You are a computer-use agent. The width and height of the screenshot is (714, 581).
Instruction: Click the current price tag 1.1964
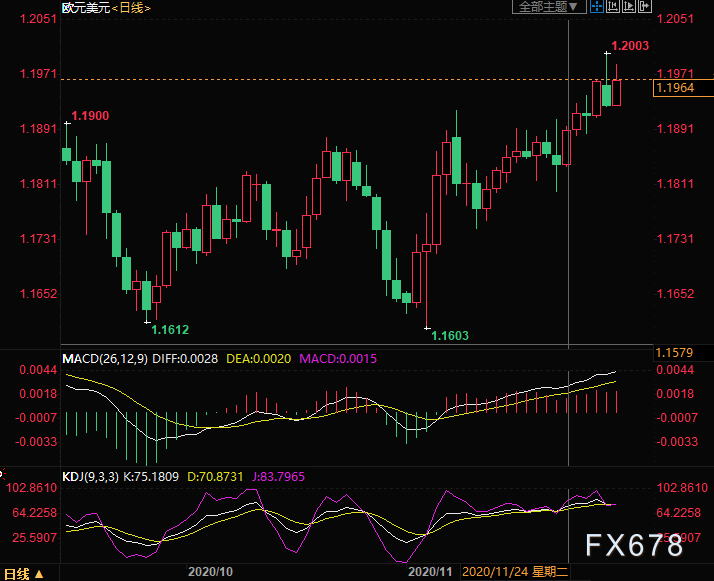[673, 89]
